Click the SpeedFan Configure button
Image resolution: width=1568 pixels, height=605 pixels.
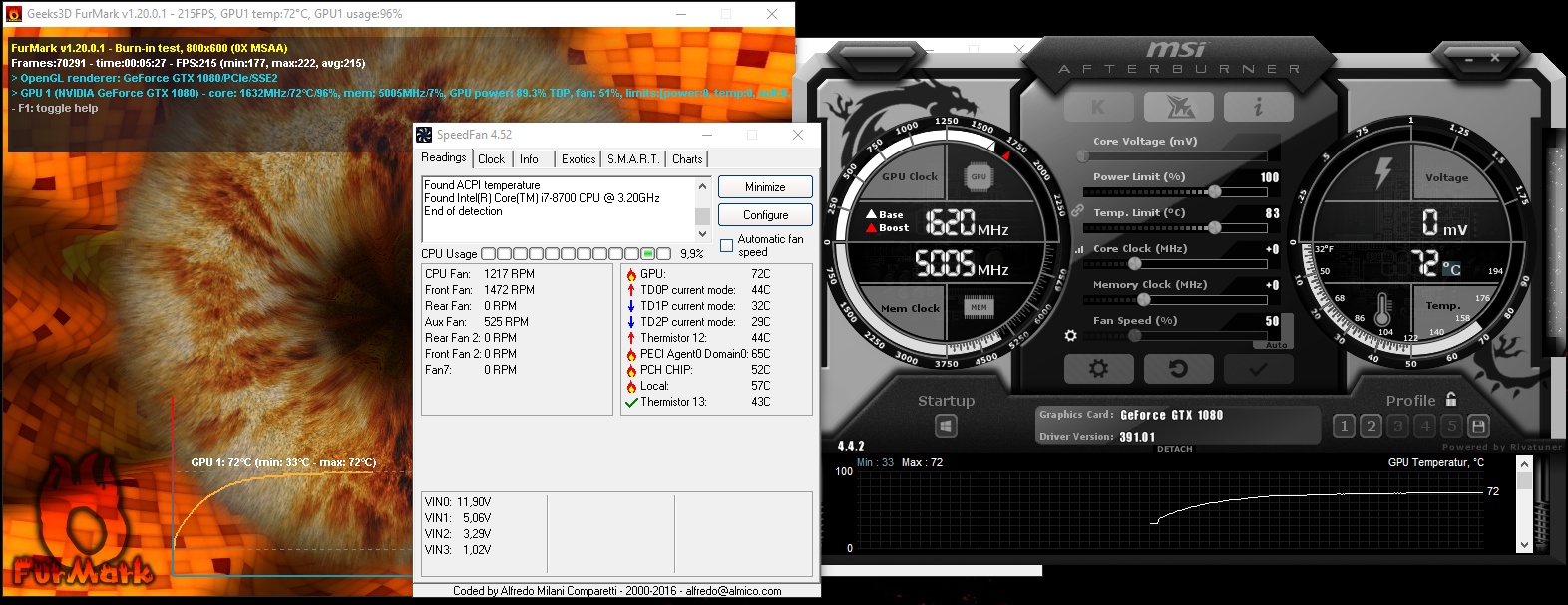[765, 215]
